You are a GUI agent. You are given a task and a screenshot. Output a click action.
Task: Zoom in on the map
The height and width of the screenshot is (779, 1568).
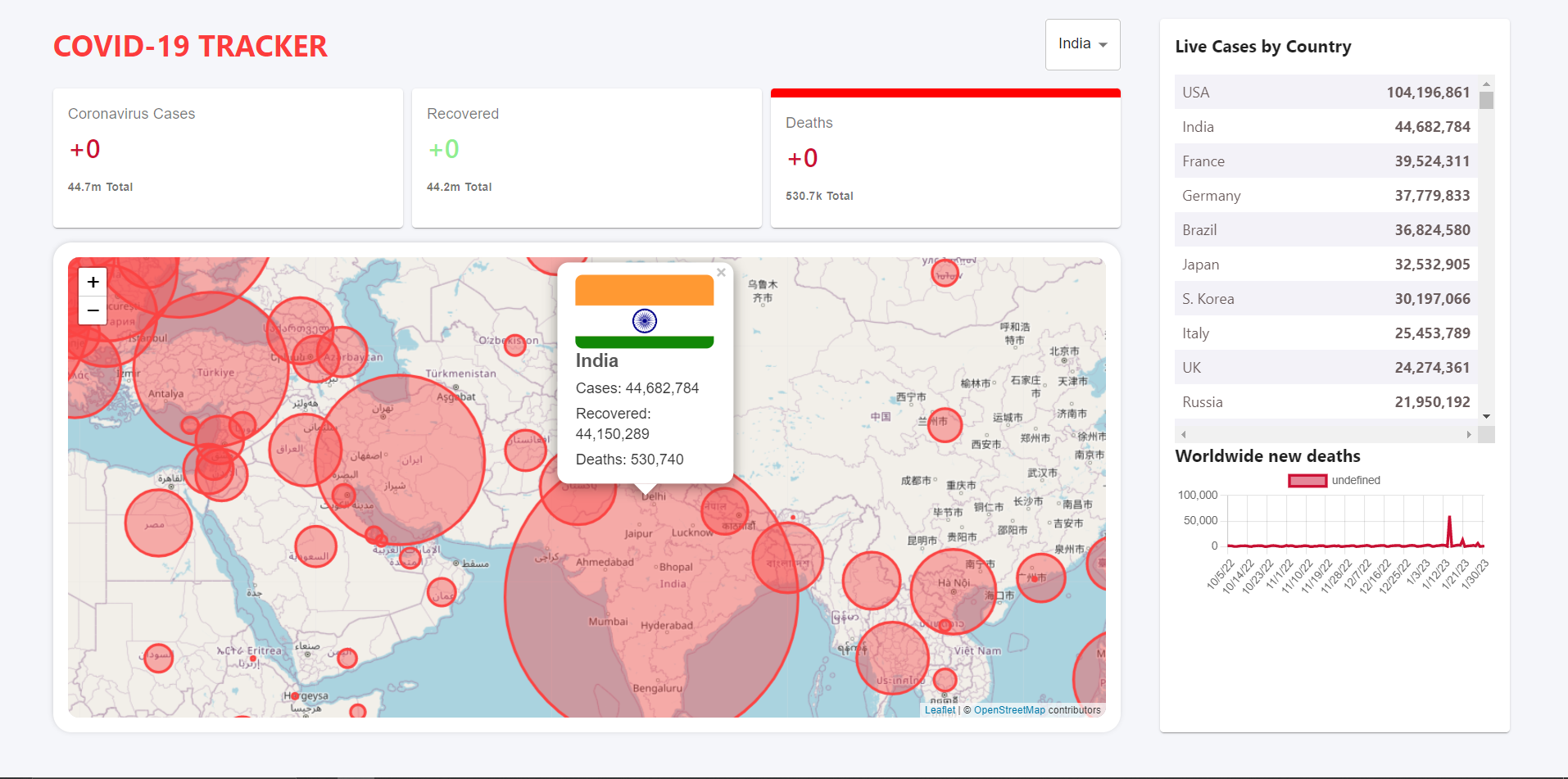pos(93,282)
